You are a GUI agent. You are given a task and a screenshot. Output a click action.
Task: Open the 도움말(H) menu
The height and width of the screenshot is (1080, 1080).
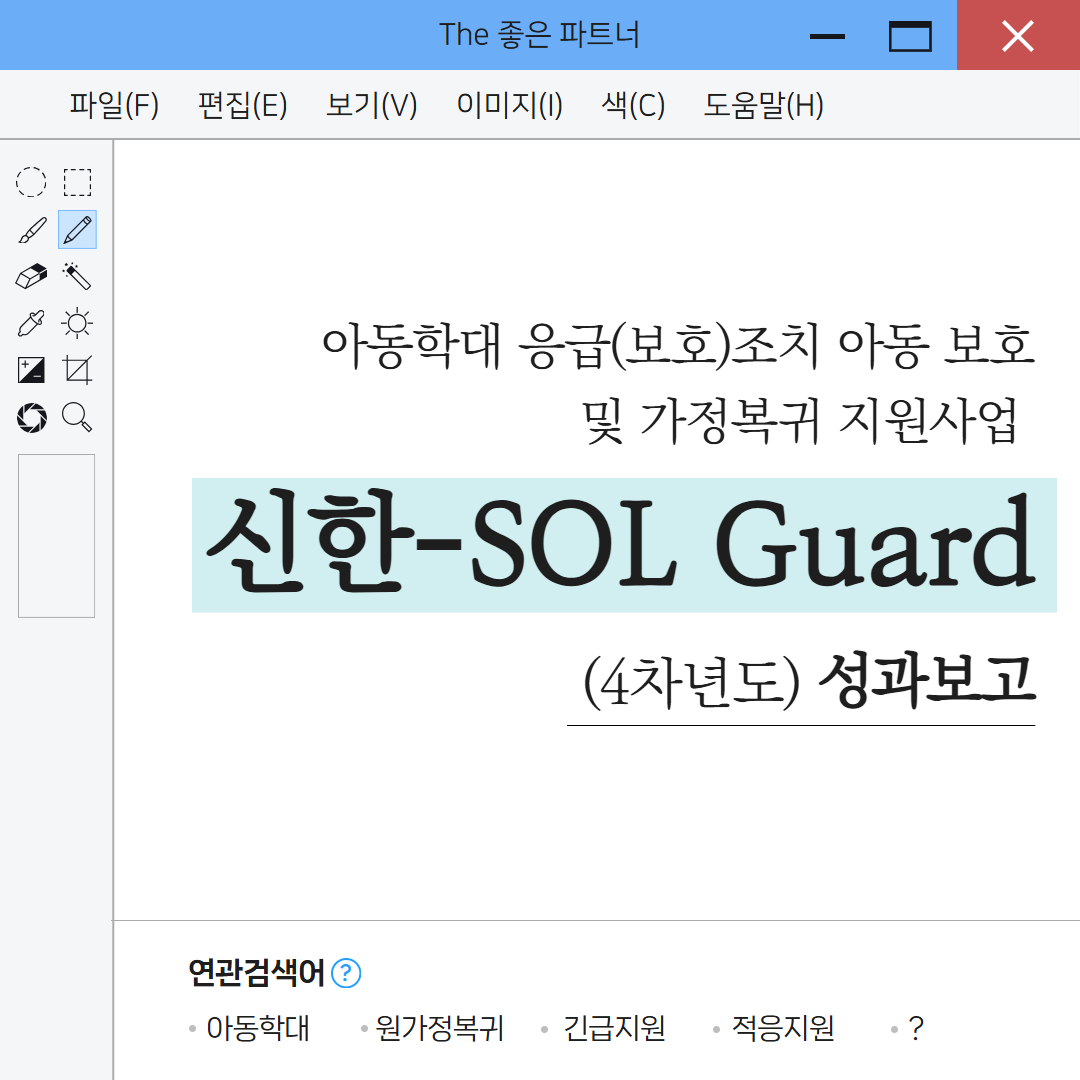click(x=763, y=105)
